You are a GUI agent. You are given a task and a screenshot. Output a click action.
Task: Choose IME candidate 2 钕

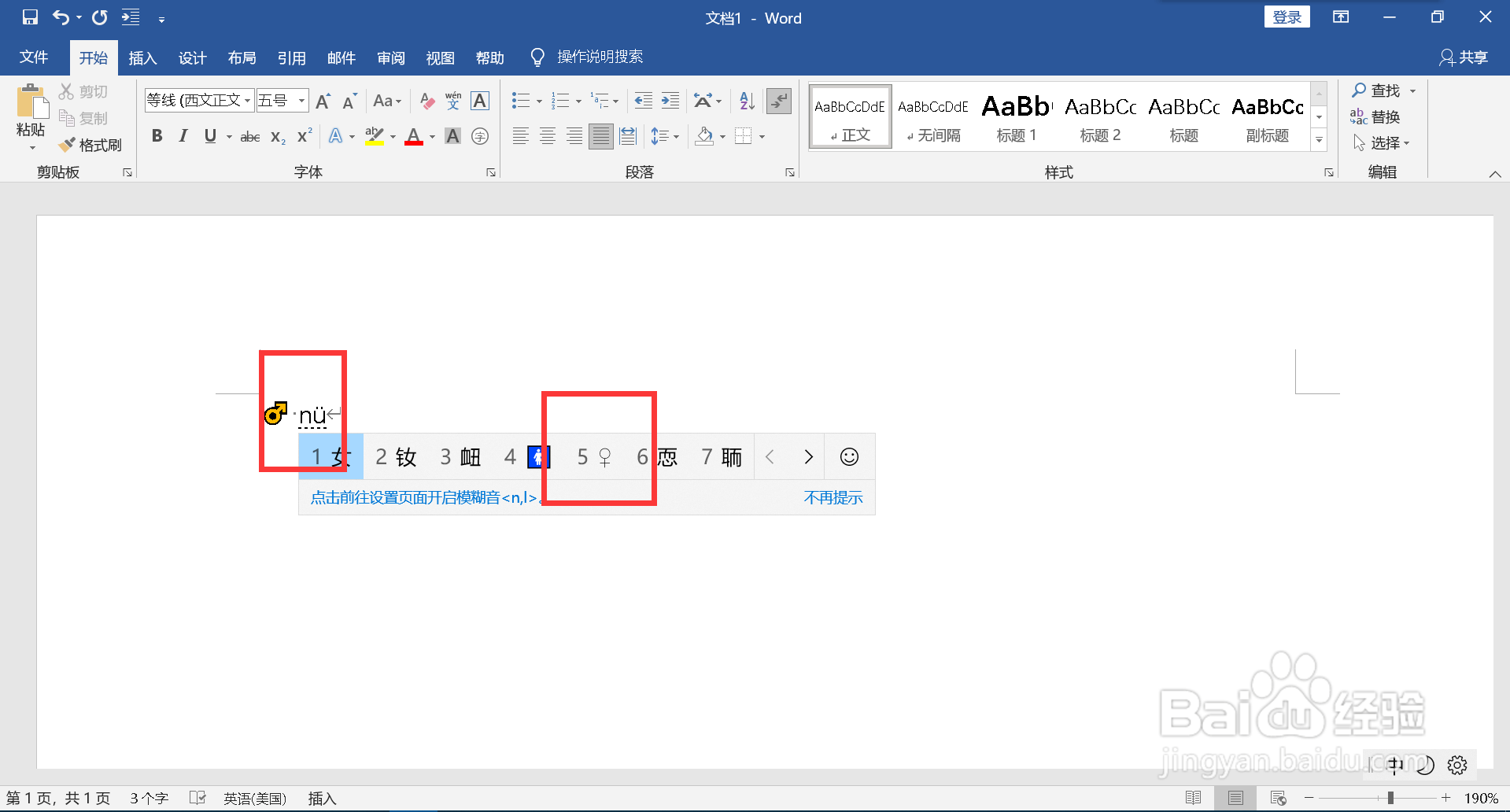click(x=396, y=456)
